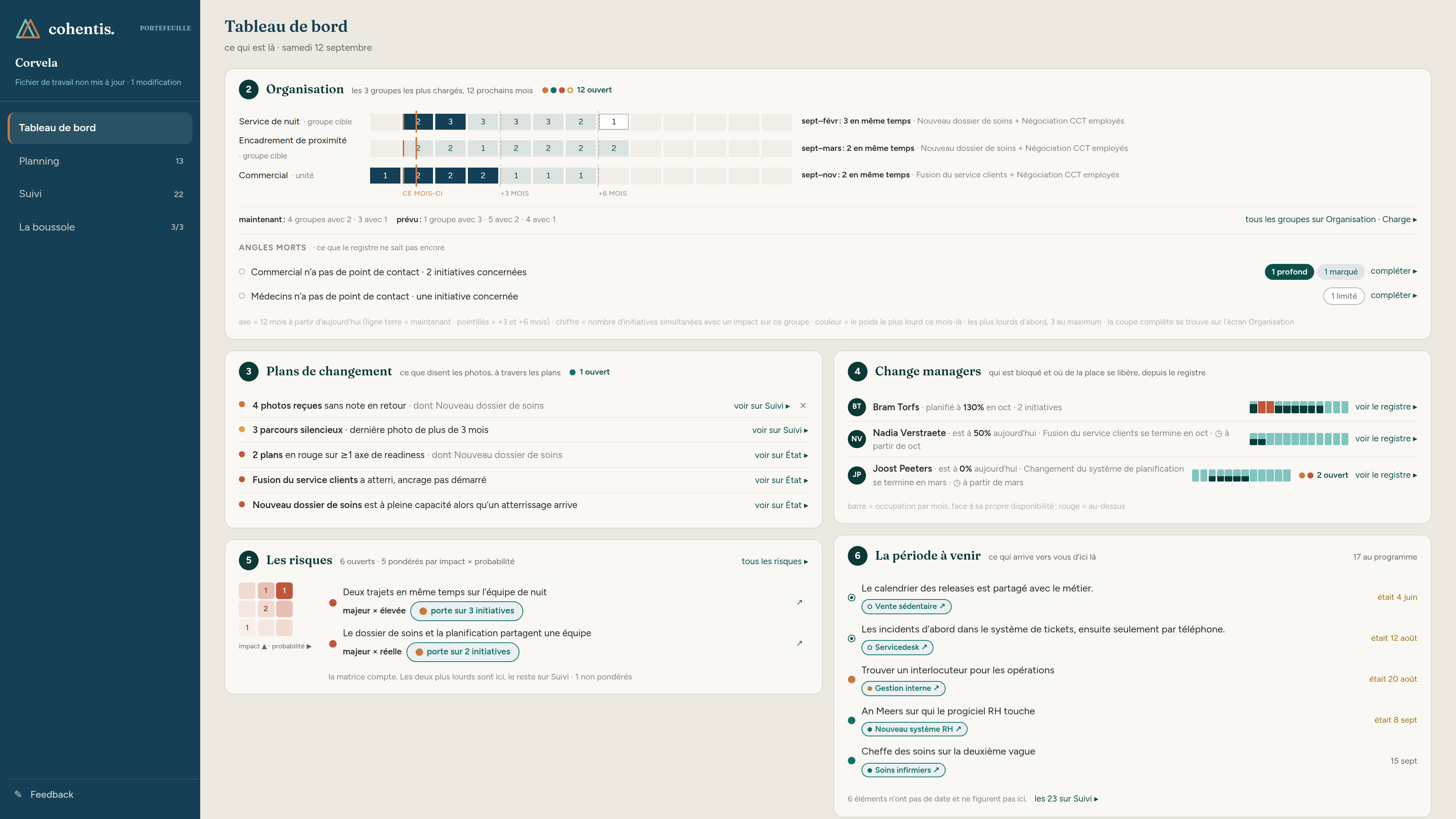Click the 1 marqué badge
Viewport: 1456px width, 819px height.
[1340, 272]
